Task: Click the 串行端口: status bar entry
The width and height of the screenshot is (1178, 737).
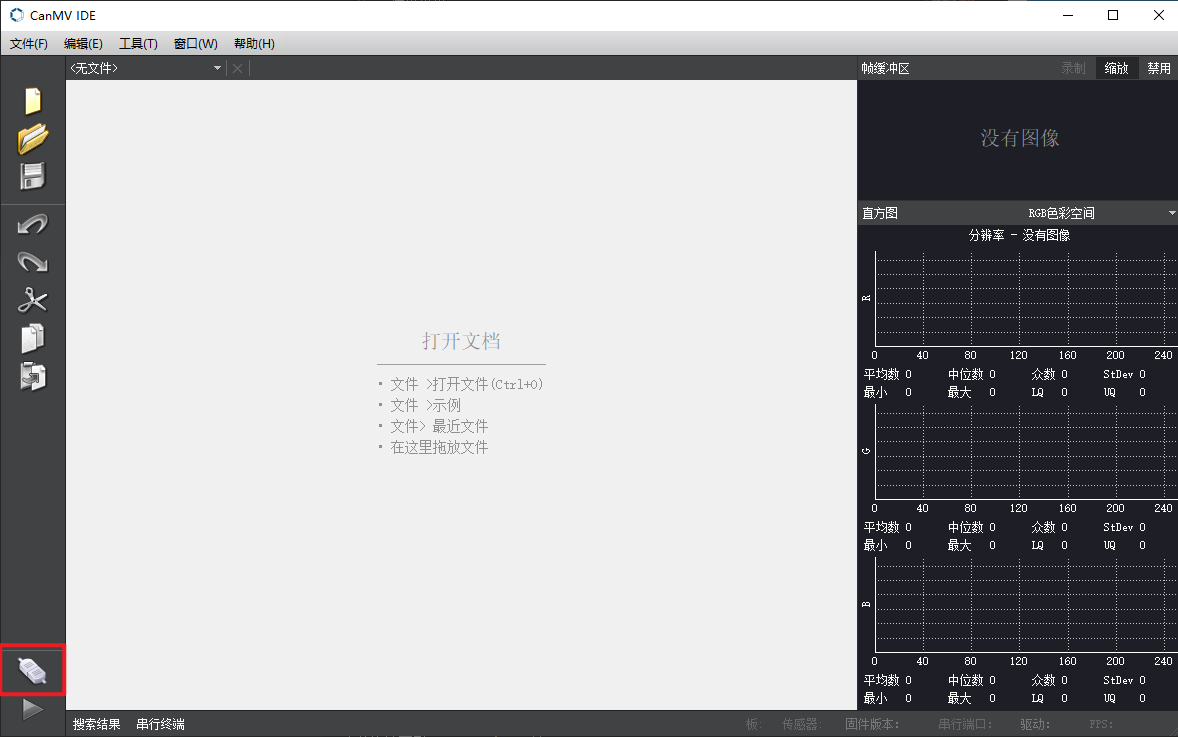Action: [965, 724]
